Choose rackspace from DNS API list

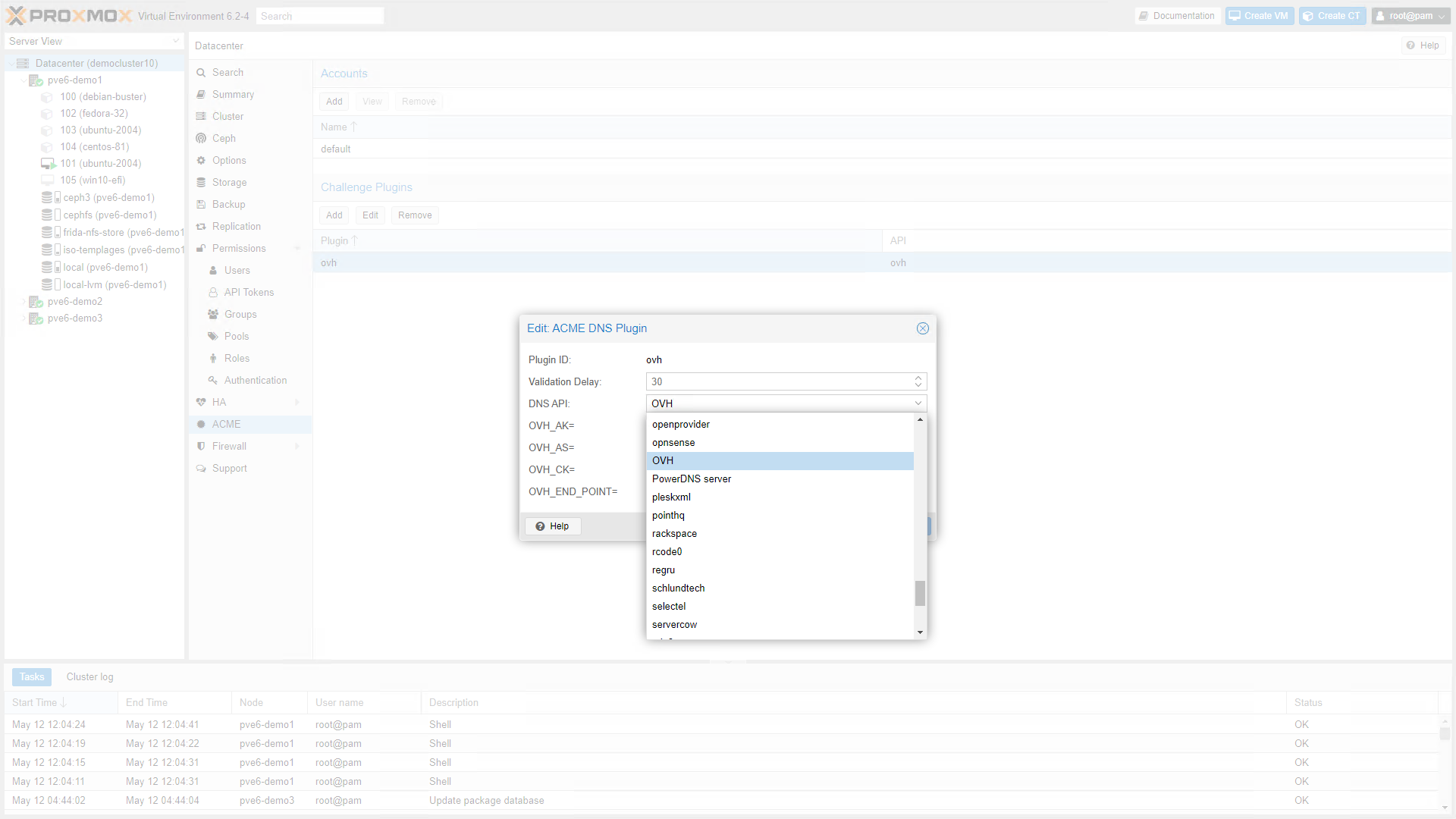[780, 534]
